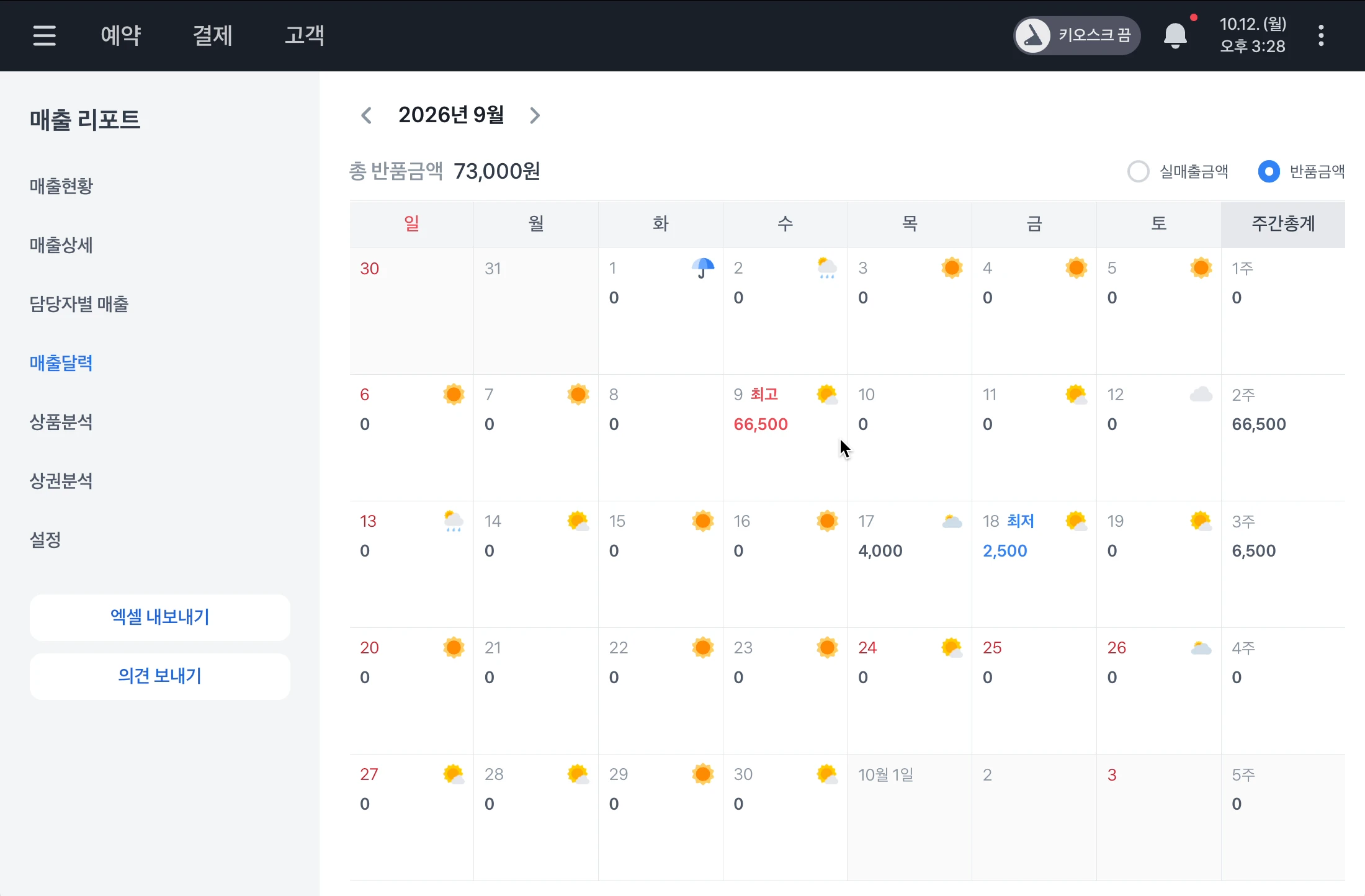The width and height of the screenshot is (1365, 896).
Task: Open the 고객 top menu
Action: coord(304,35)
